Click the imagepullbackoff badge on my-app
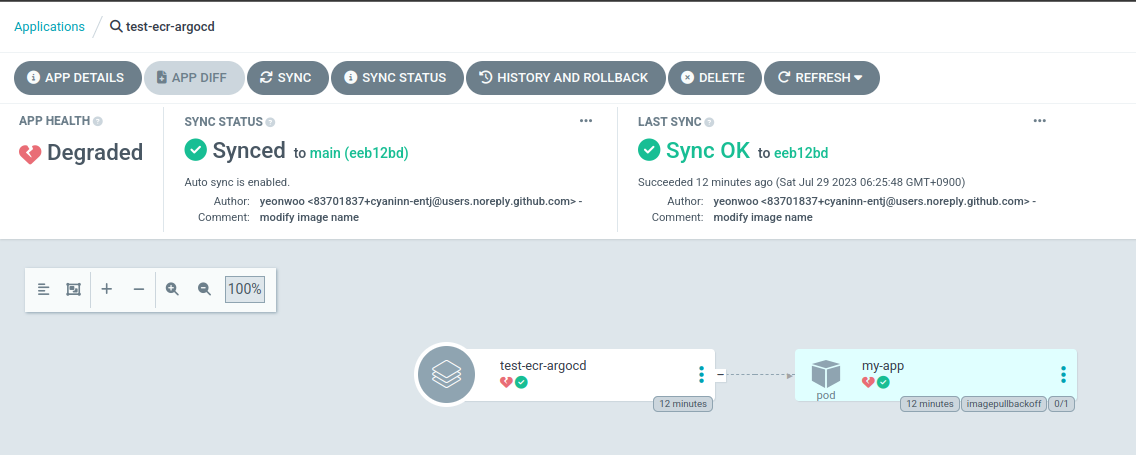The width and height of the screenshot is (1136, 455). 1003,404
